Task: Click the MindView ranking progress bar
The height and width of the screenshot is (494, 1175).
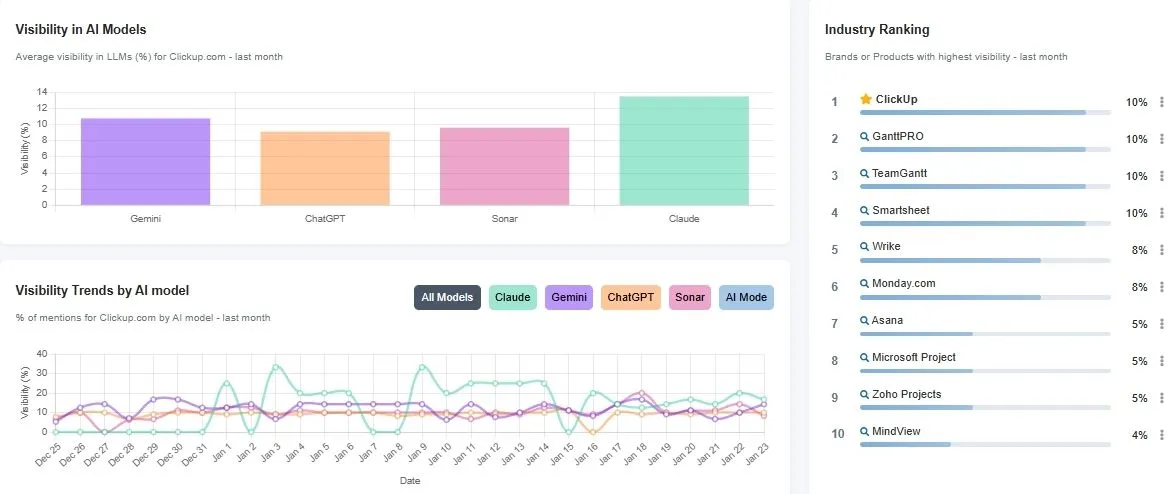Action: point(985,445)
